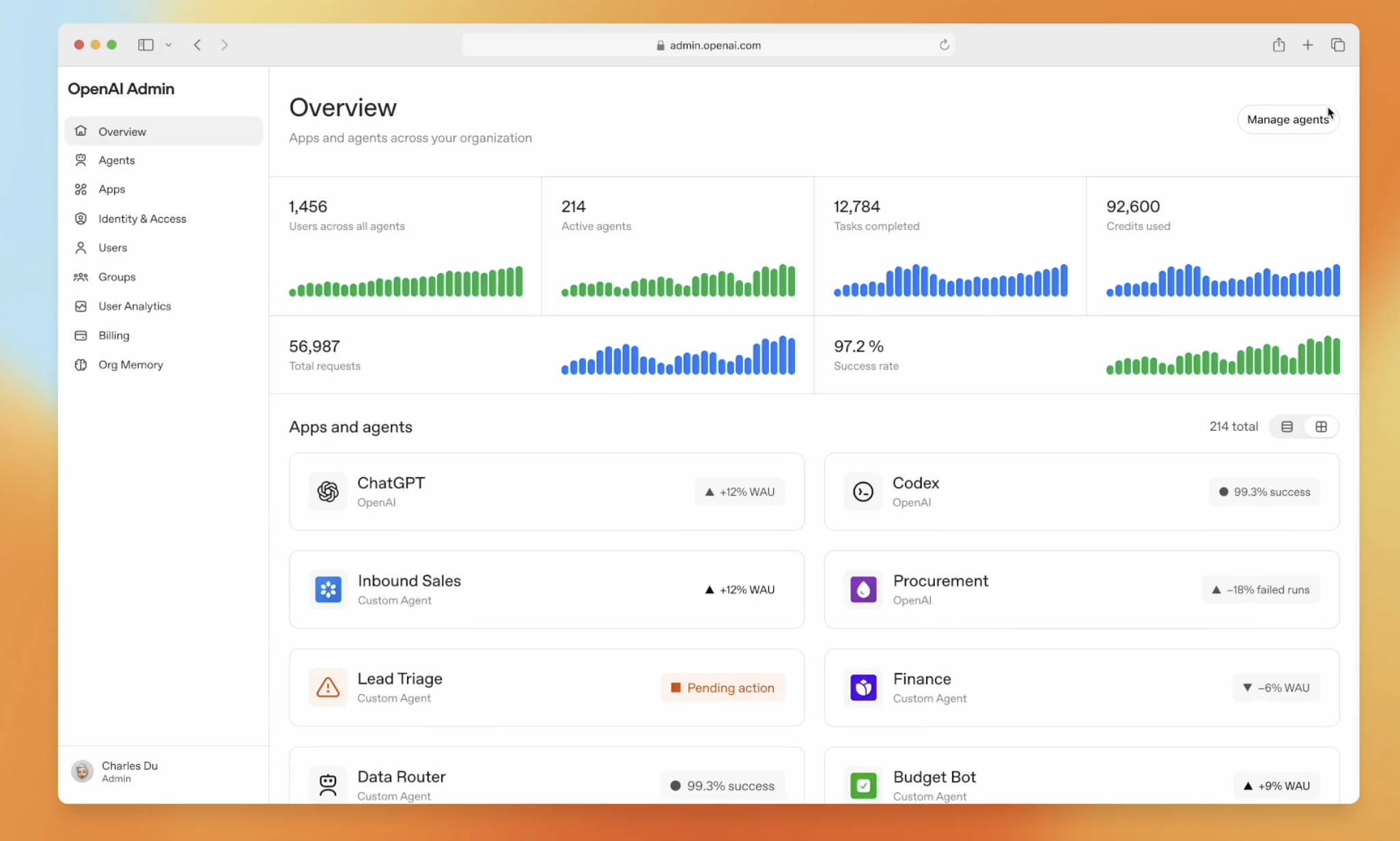This screenshot has width=1400, height=841.
Task: Toggle the browser sidebar icon
Action: coord(145,45)
